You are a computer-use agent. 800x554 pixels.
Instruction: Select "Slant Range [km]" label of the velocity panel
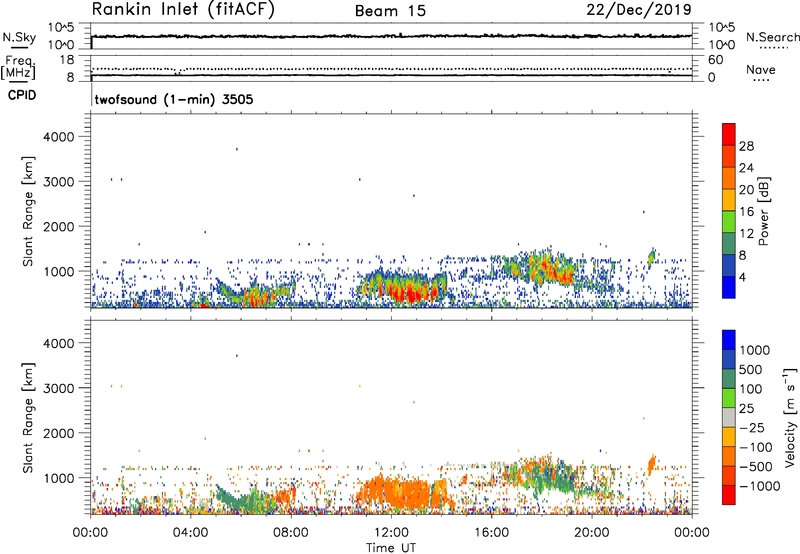pyautogui.click(x=28, y=418)
